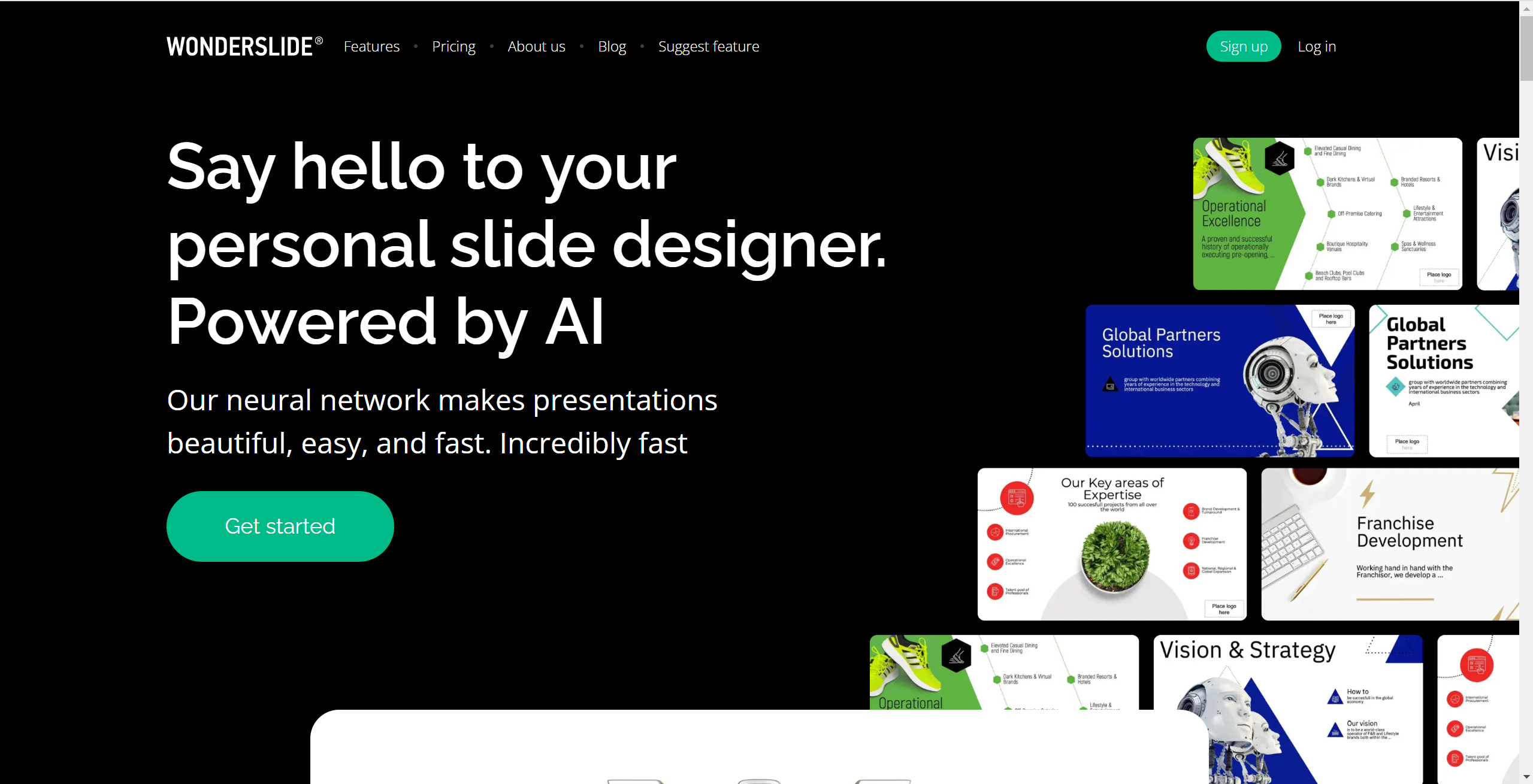Click the green Sign up button
The width and height of the screenshot is (1533, 784).
click(x=1244, y=46)
